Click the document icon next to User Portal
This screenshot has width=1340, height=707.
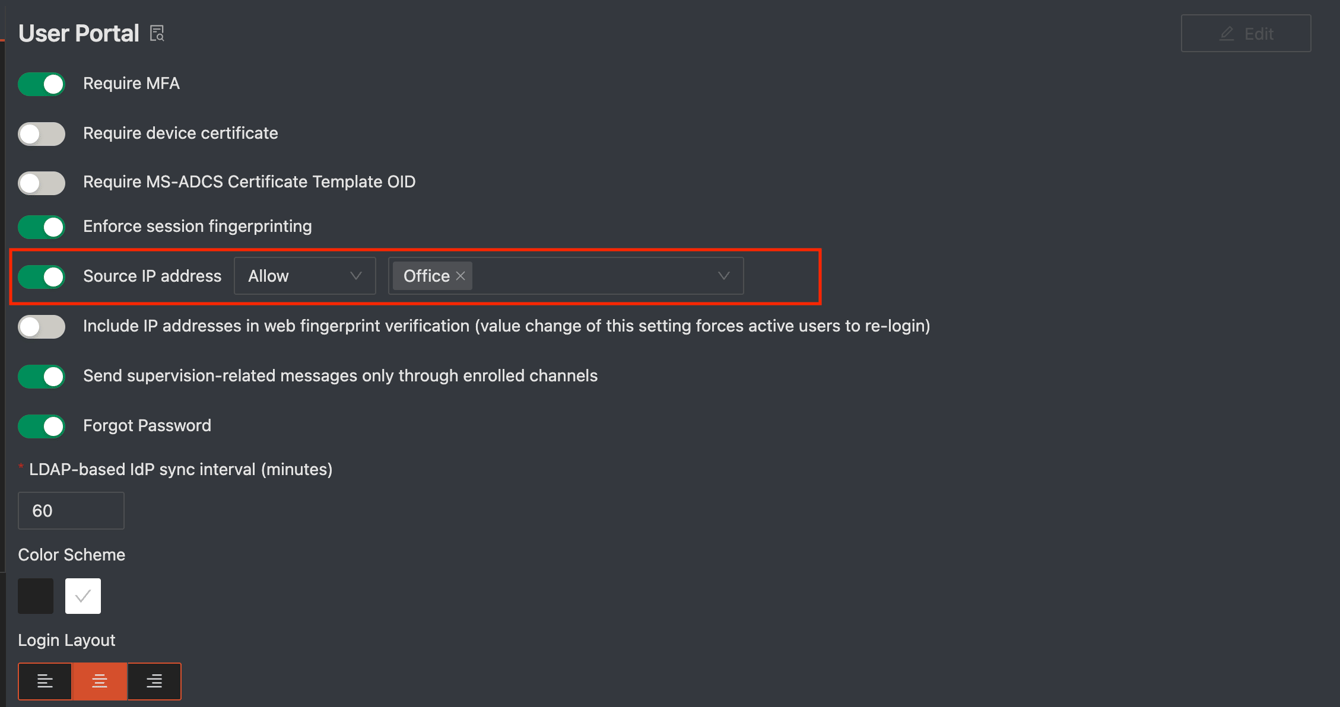[x=157, y=34]
